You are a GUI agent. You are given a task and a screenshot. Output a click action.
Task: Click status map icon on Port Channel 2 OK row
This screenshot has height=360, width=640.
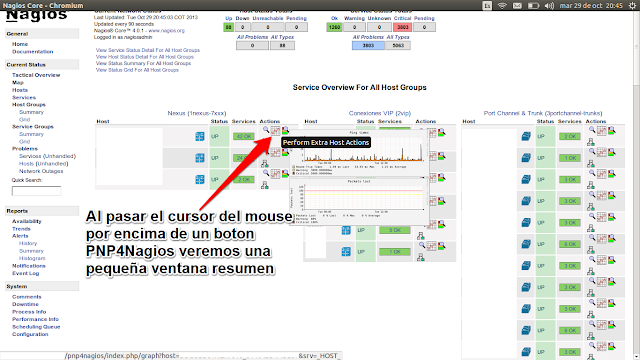591,142
